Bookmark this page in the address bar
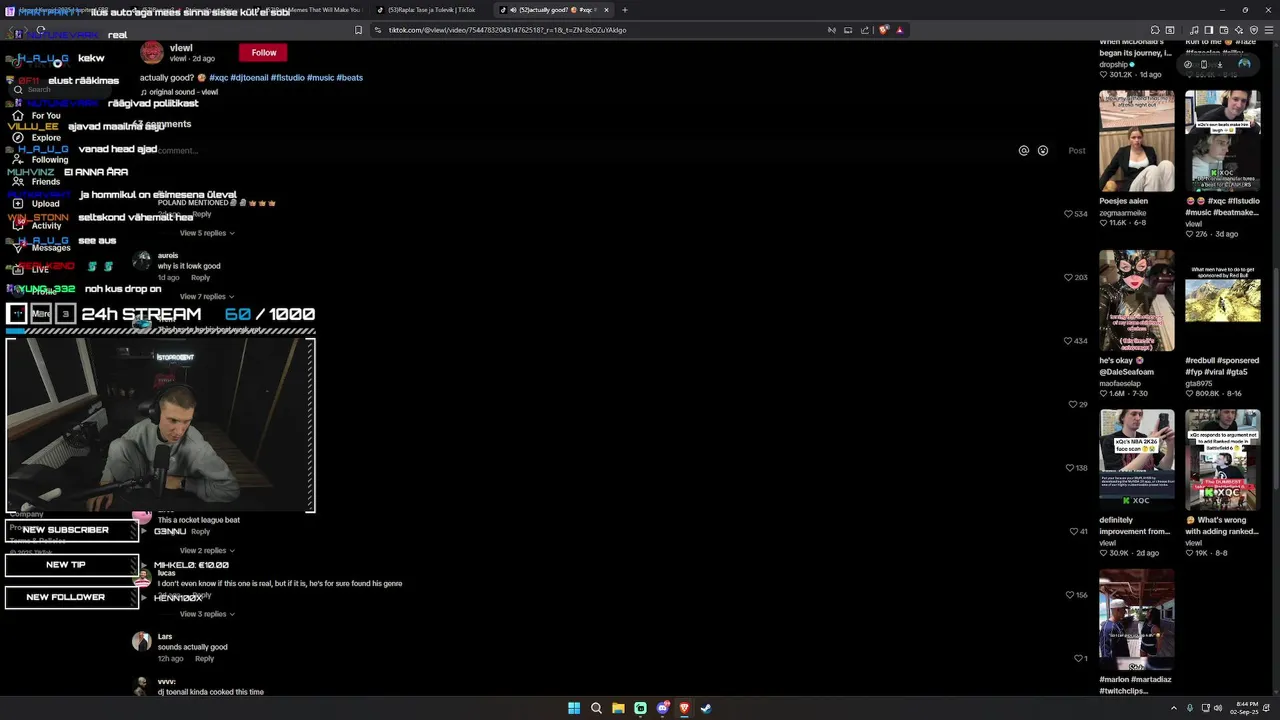Image resolution: width=1280 pixels, height=720 pixels. point(359,30)
